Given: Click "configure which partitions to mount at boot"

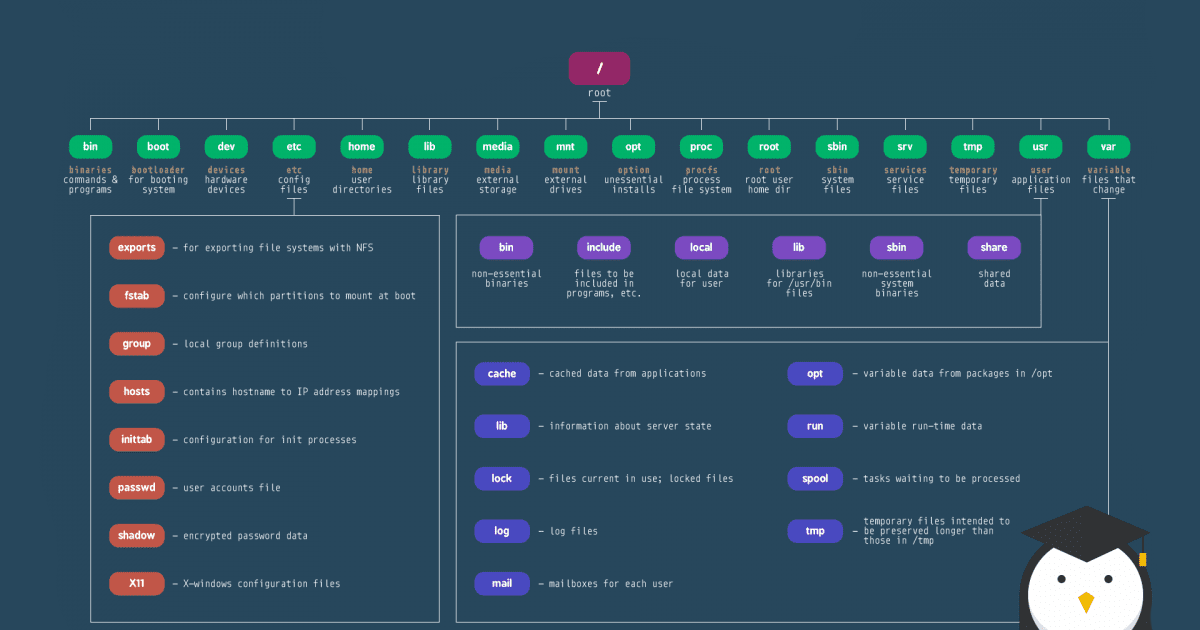Looking at the screenshot, I should pos(299,296).
